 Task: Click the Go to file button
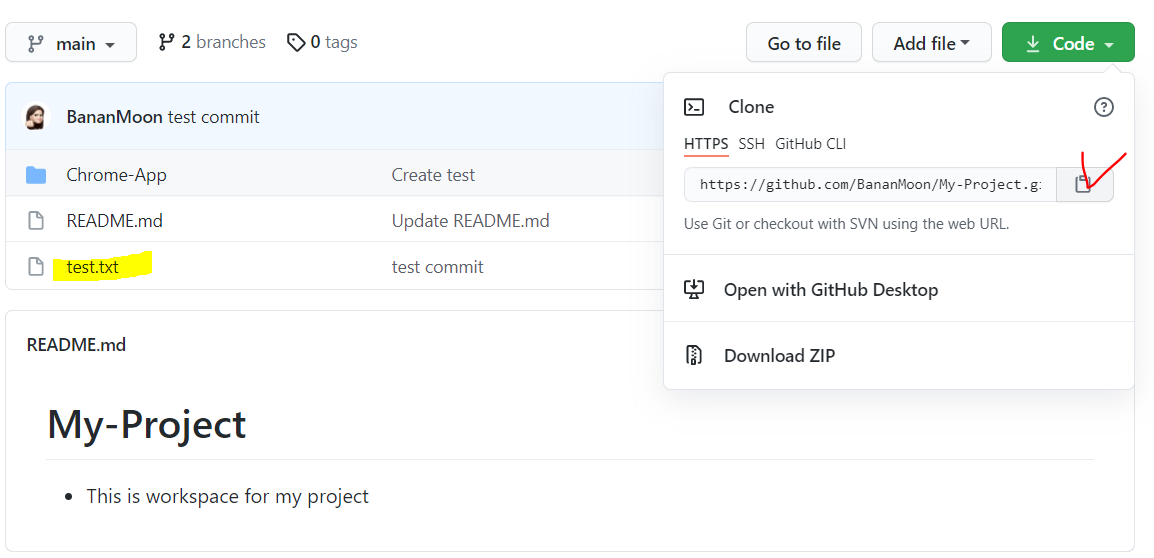click(x=804, y=43)
